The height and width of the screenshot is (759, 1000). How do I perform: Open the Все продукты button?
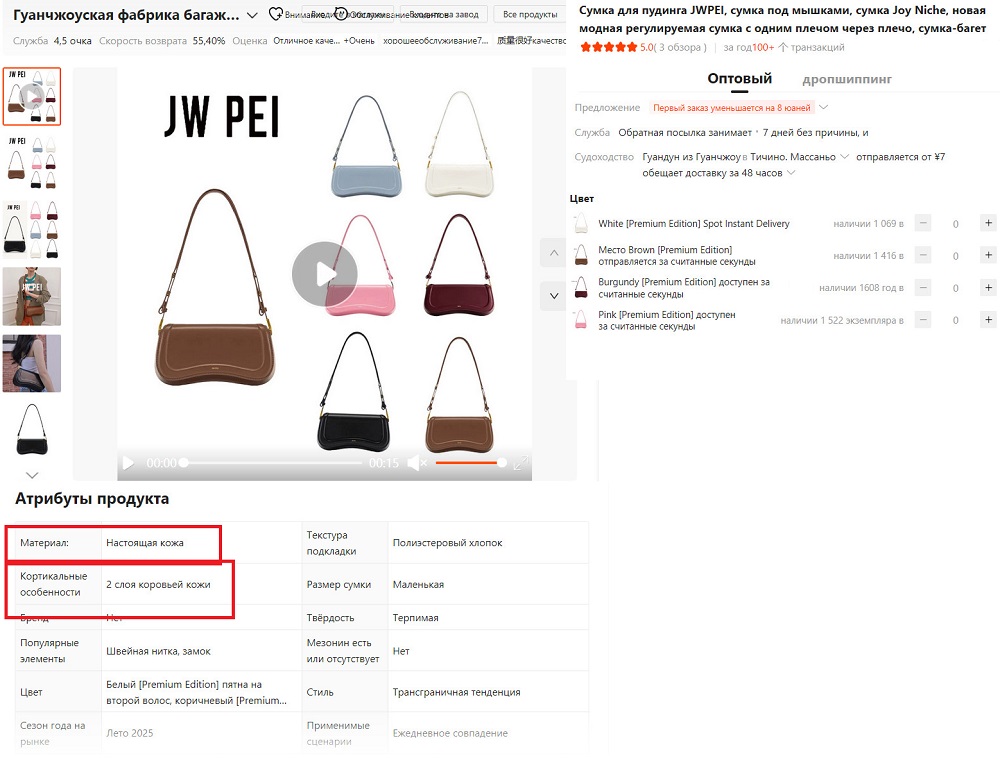coord(530,14)
